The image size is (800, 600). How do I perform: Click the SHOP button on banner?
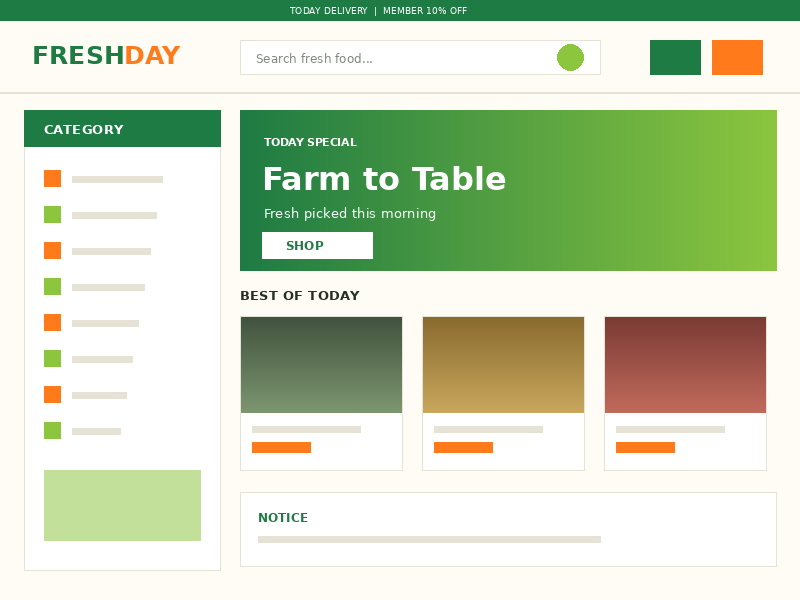(317, 245)
